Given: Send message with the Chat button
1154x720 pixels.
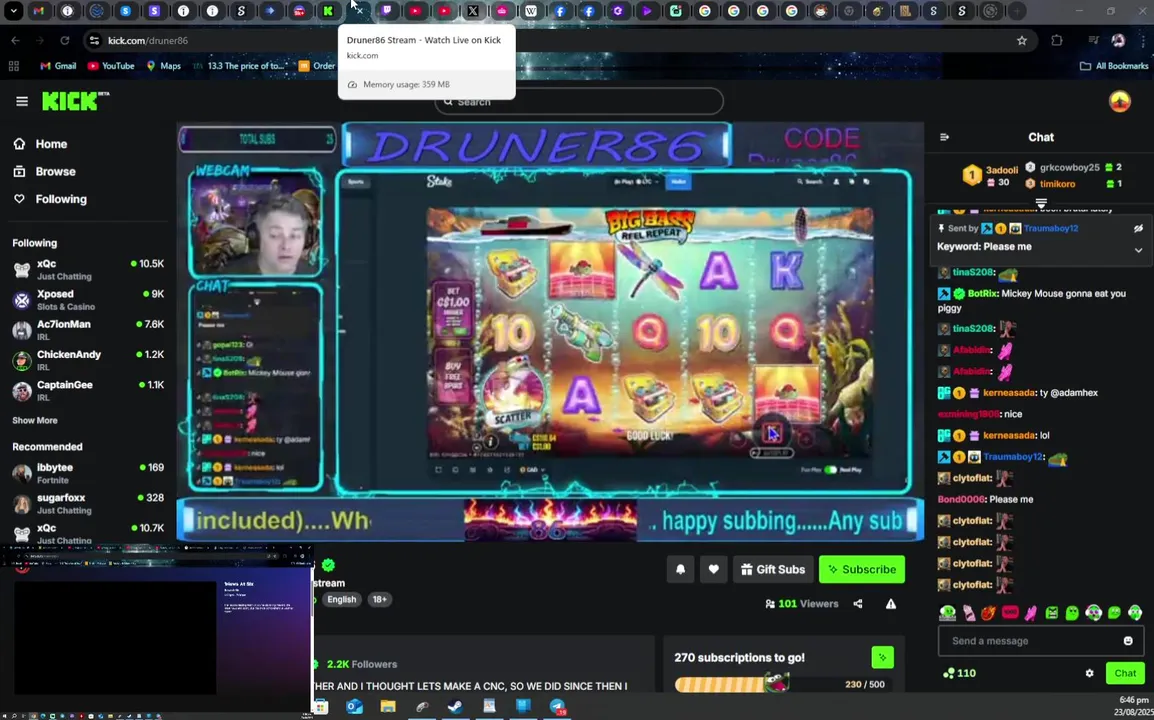Looking at the screenshot, I should [x=1125, y=673].
